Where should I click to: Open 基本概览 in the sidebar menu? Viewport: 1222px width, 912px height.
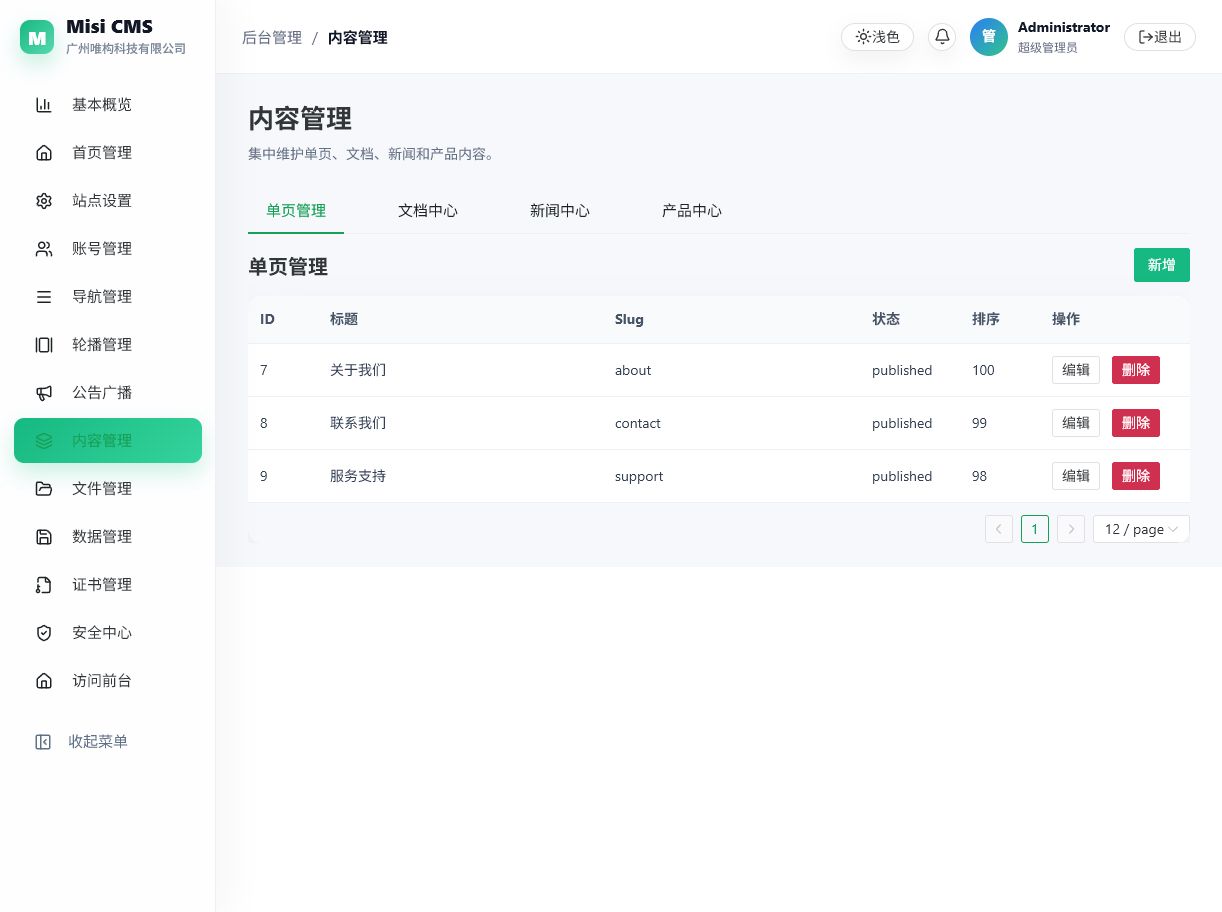point(108,105)
